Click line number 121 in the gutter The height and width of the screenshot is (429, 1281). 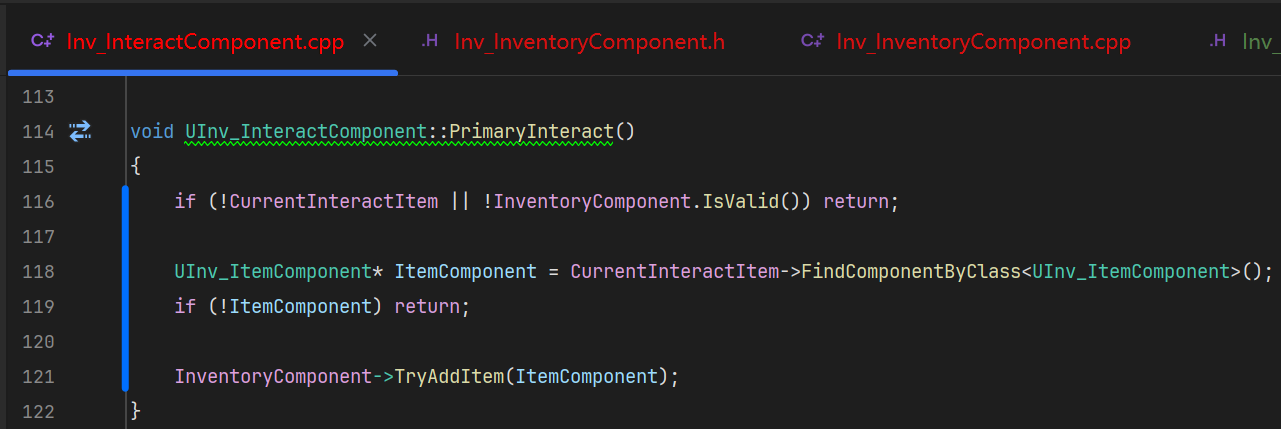(x=37, y=376)
